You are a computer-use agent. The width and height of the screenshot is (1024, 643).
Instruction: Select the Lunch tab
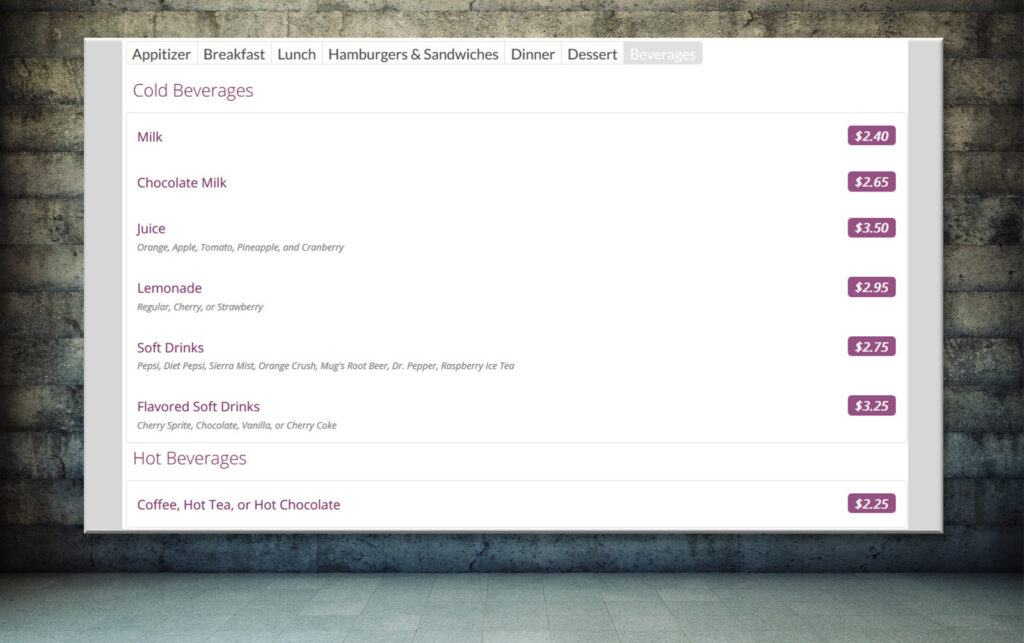tap(296, 54)
